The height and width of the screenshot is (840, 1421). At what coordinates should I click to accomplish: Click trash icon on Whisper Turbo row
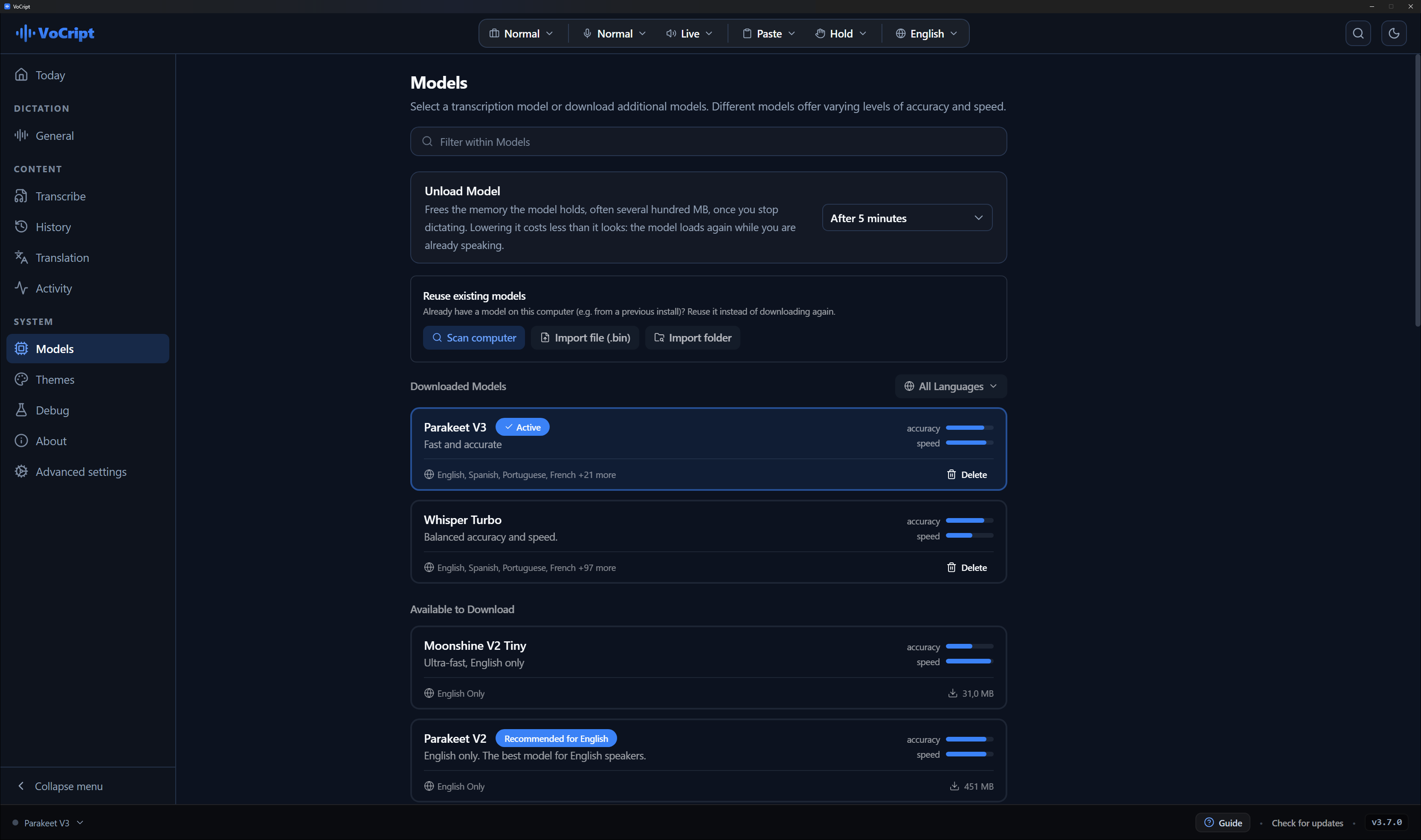pyautogui.click(x=951, y=567)
